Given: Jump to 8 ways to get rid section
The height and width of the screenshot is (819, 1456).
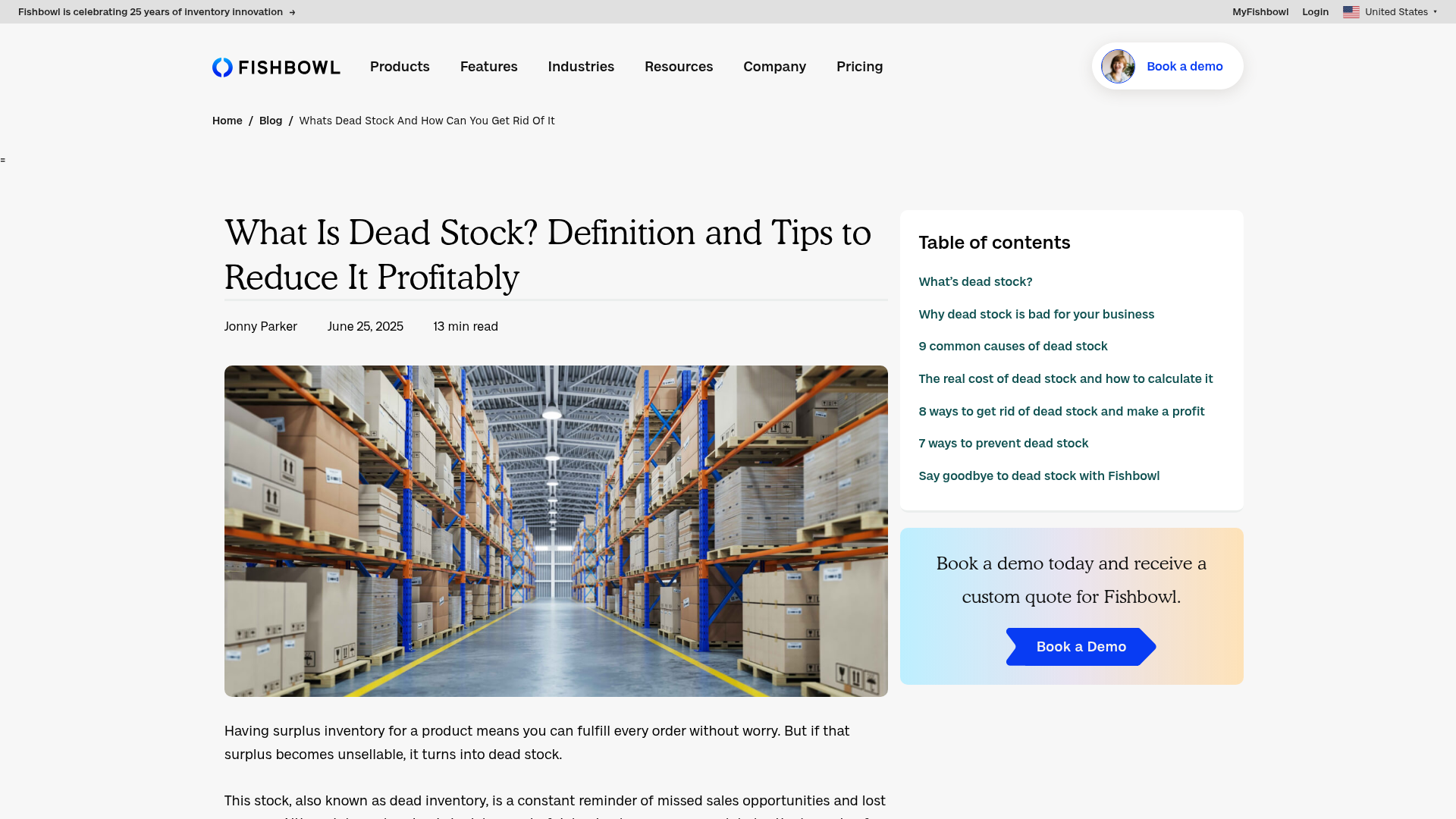Looking at the screenshot, I should tap(1061, 411).
